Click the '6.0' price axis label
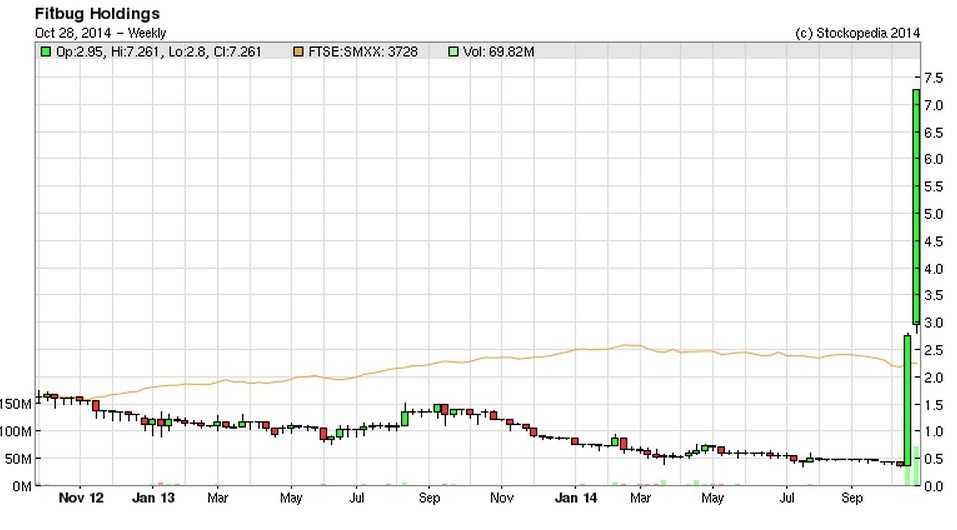The image size is (957, 530). coord(933,160)
